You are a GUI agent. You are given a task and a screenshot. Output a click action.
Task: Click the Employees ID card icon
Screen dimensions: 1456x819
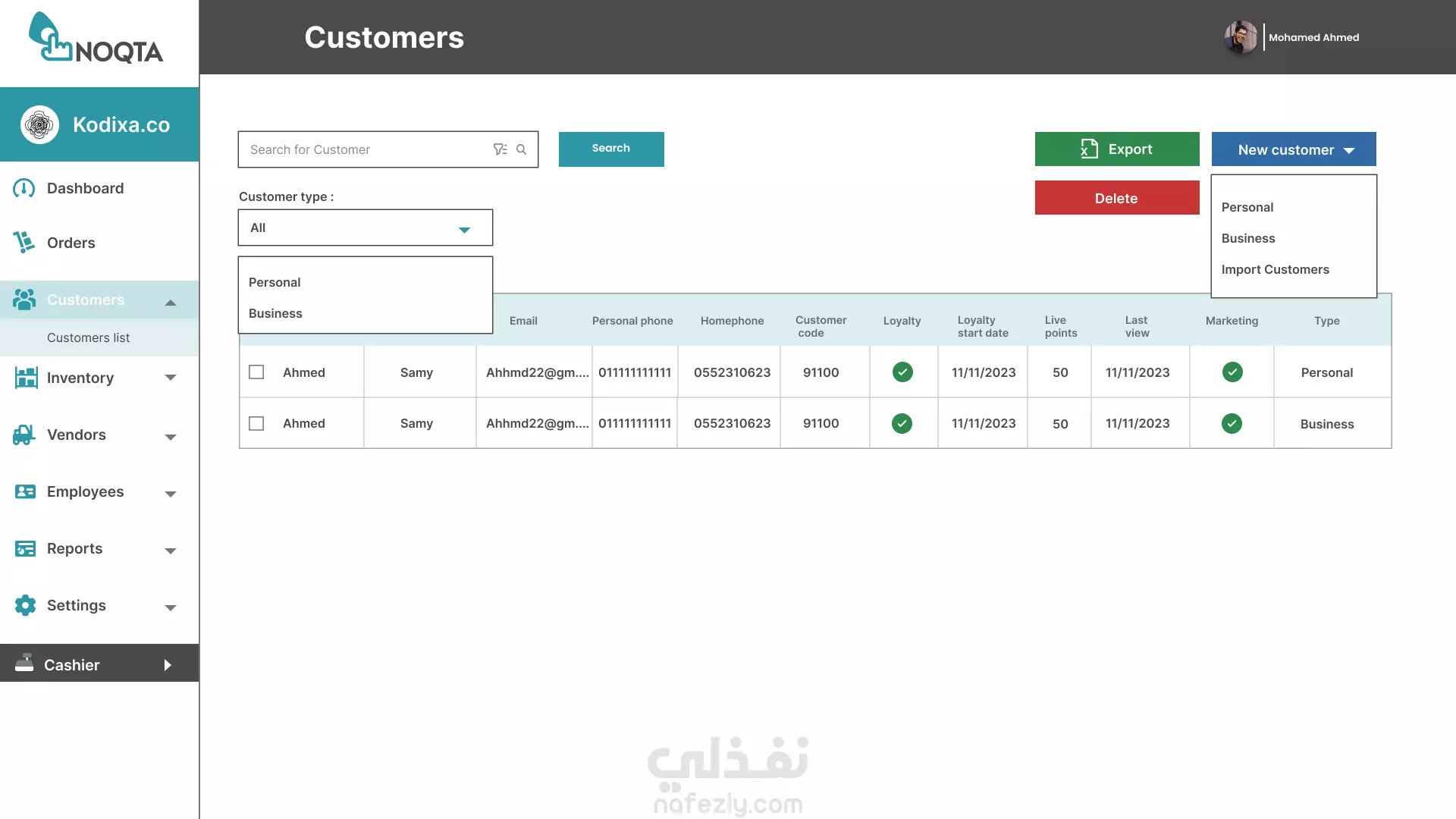click(x=25, y=491)
